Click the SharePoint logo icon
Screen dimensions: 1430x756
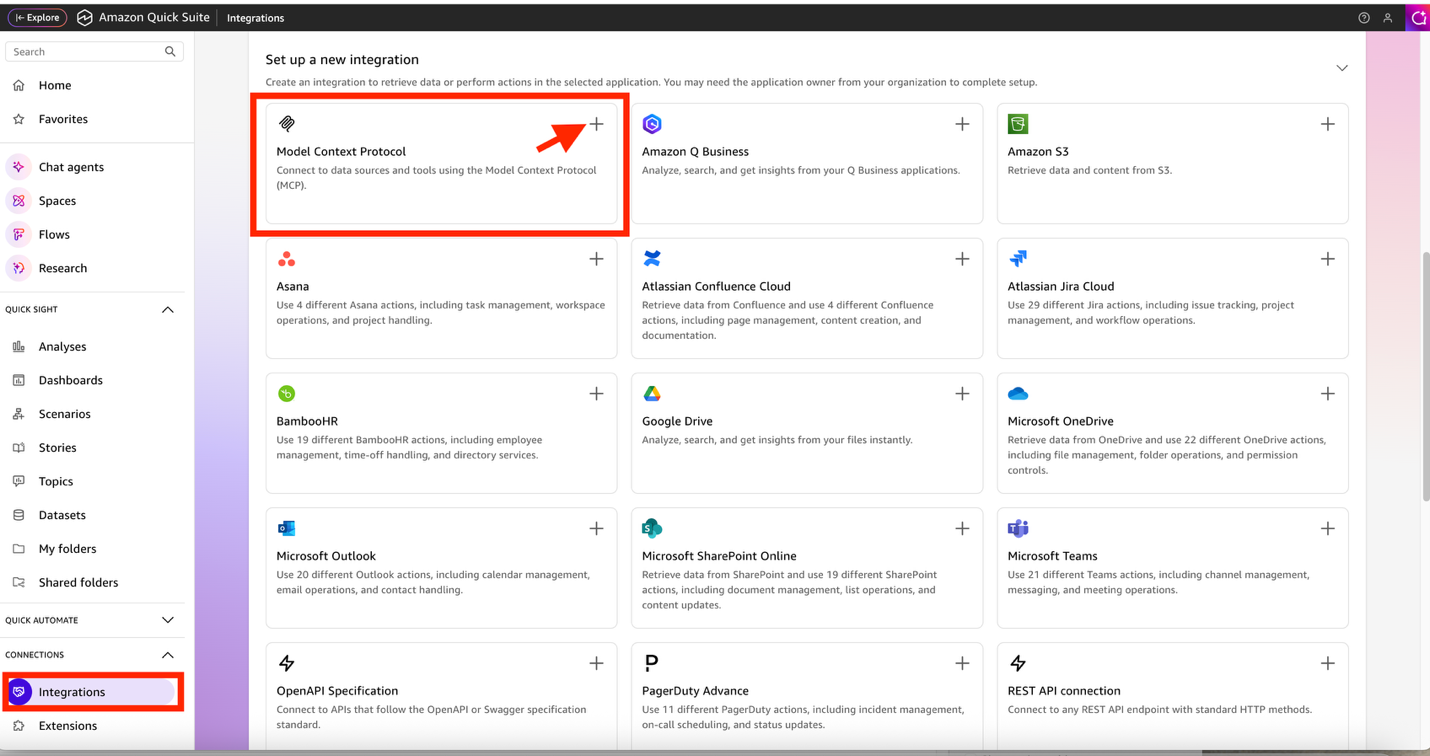(652, 528)
